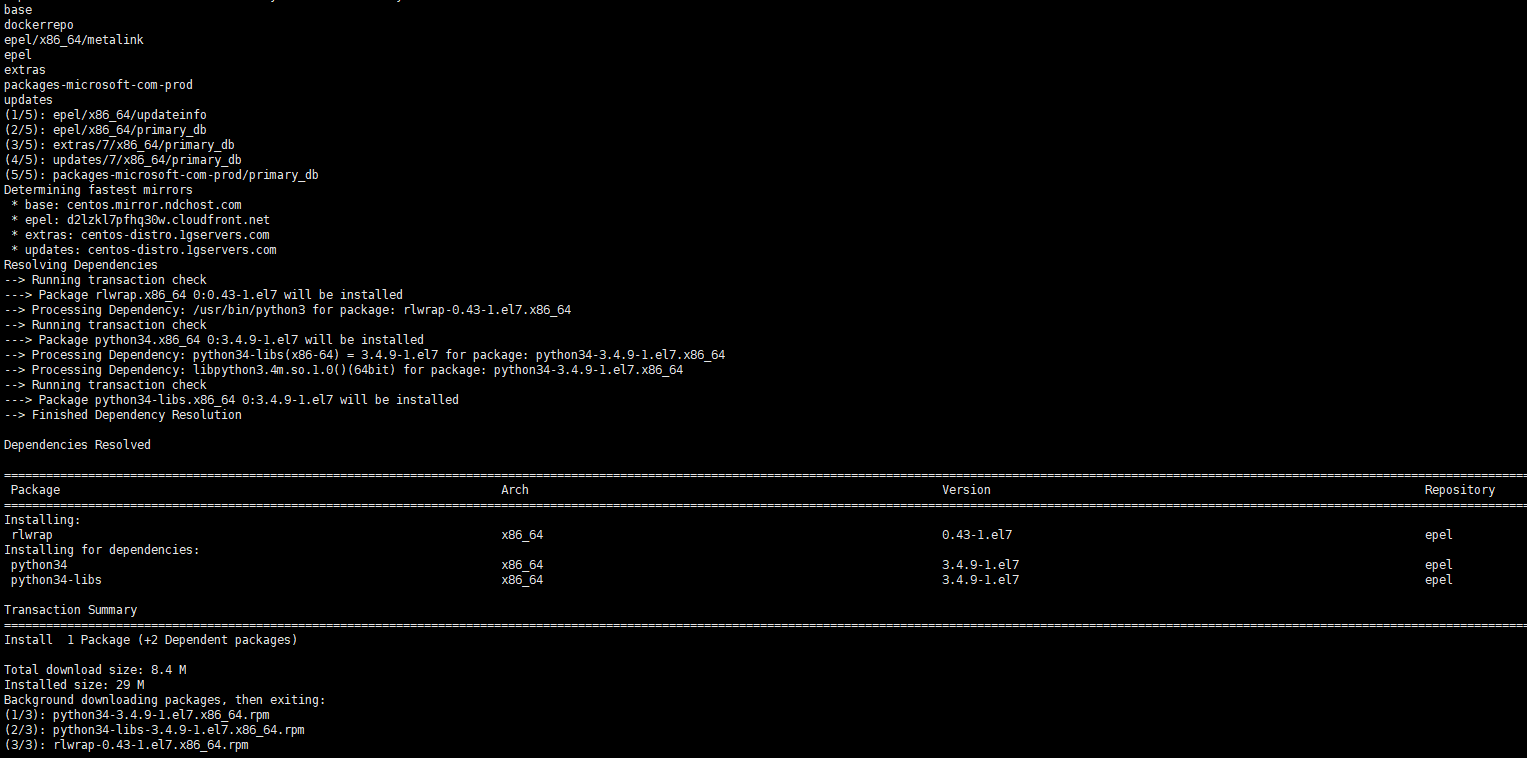Click 'Finished Dependency Resolution' line

click(123, 415)
